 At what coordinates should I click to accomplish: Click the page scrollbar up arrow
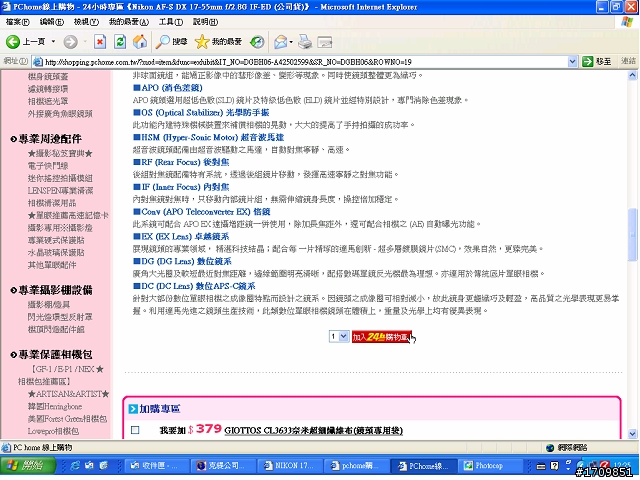click(632, 76)
